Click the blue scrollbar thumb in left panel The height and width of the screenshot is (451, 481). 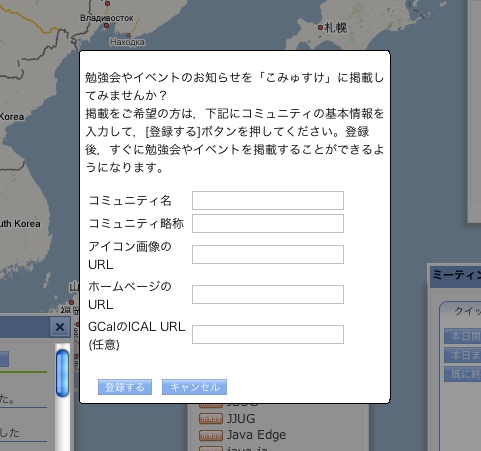[x=62, y=373]
